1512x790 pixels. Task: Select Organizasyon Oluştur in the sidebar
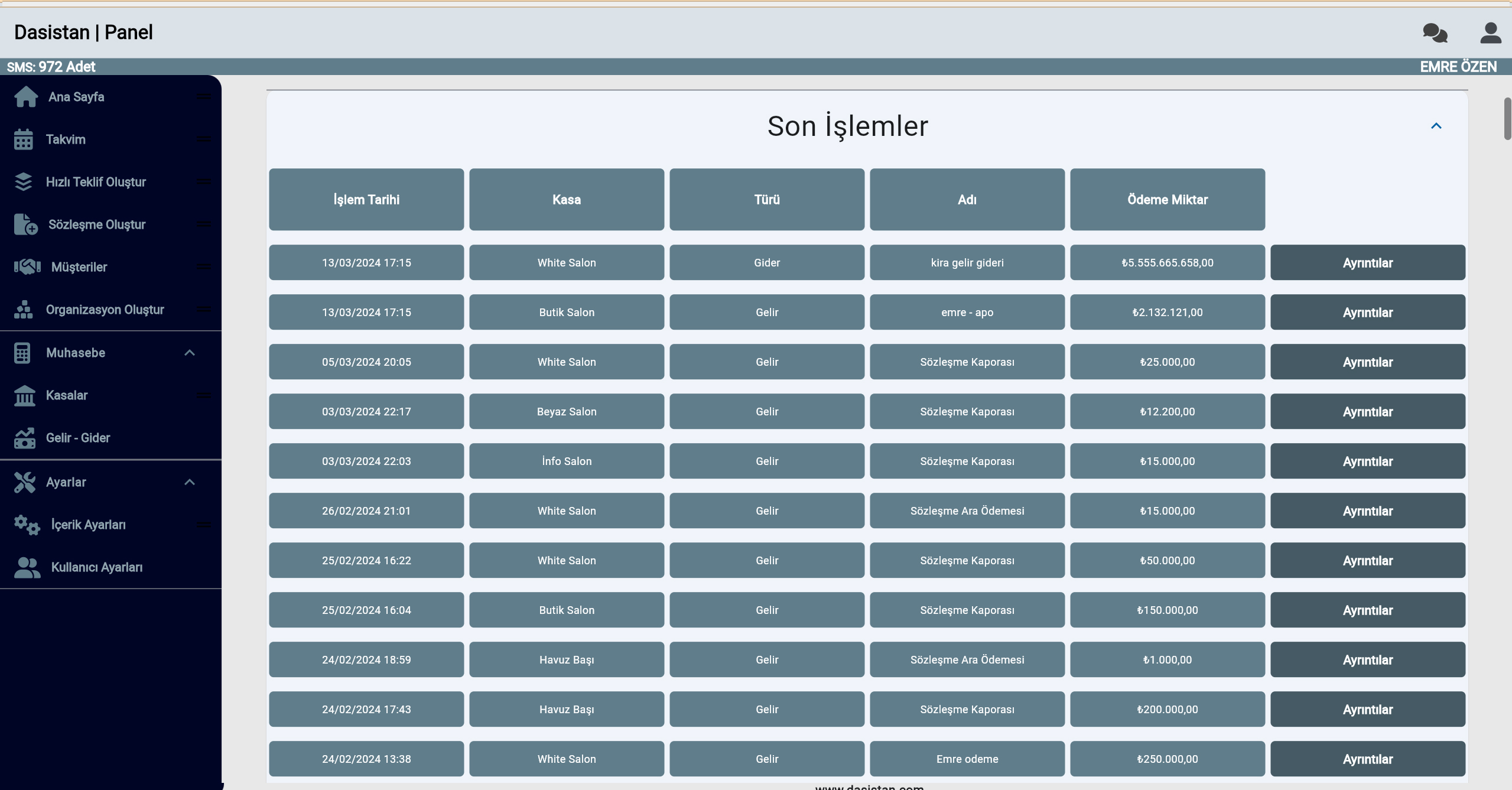click(105, 310)
